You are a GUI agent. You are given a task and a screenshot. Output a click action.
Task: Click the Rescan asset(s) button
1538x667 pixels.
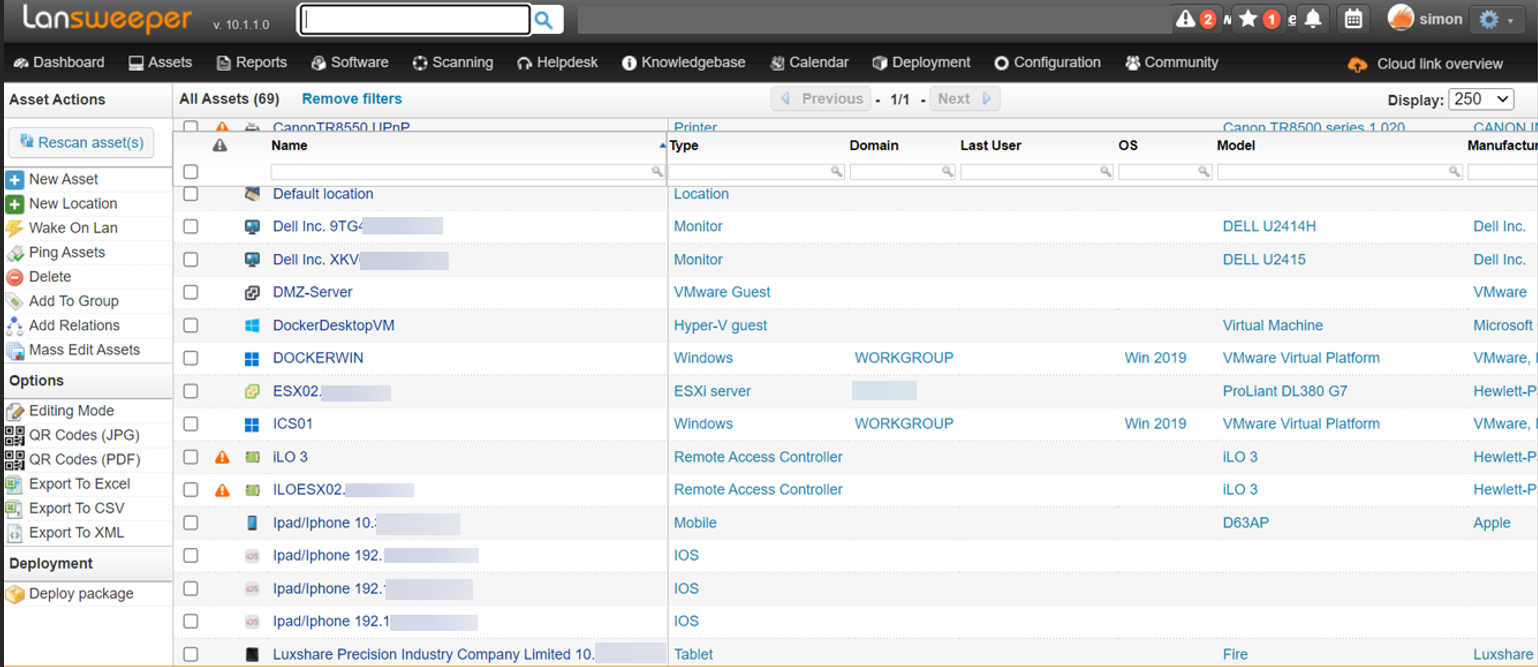click(x=82, y=143)
